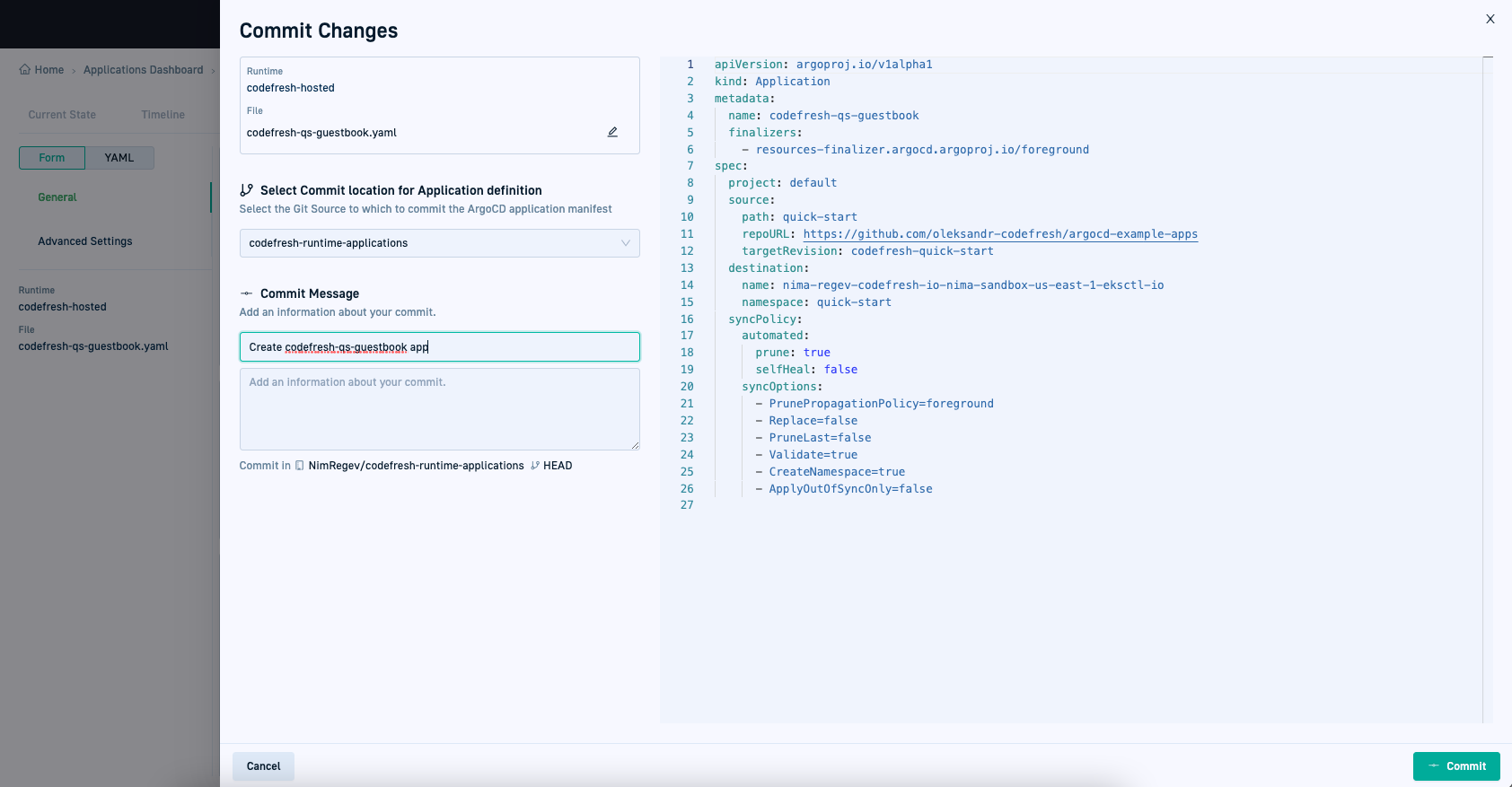
Task: Open the codefresh-runtime-applications Git Source dropdown
Action: (x=431, y=243)
